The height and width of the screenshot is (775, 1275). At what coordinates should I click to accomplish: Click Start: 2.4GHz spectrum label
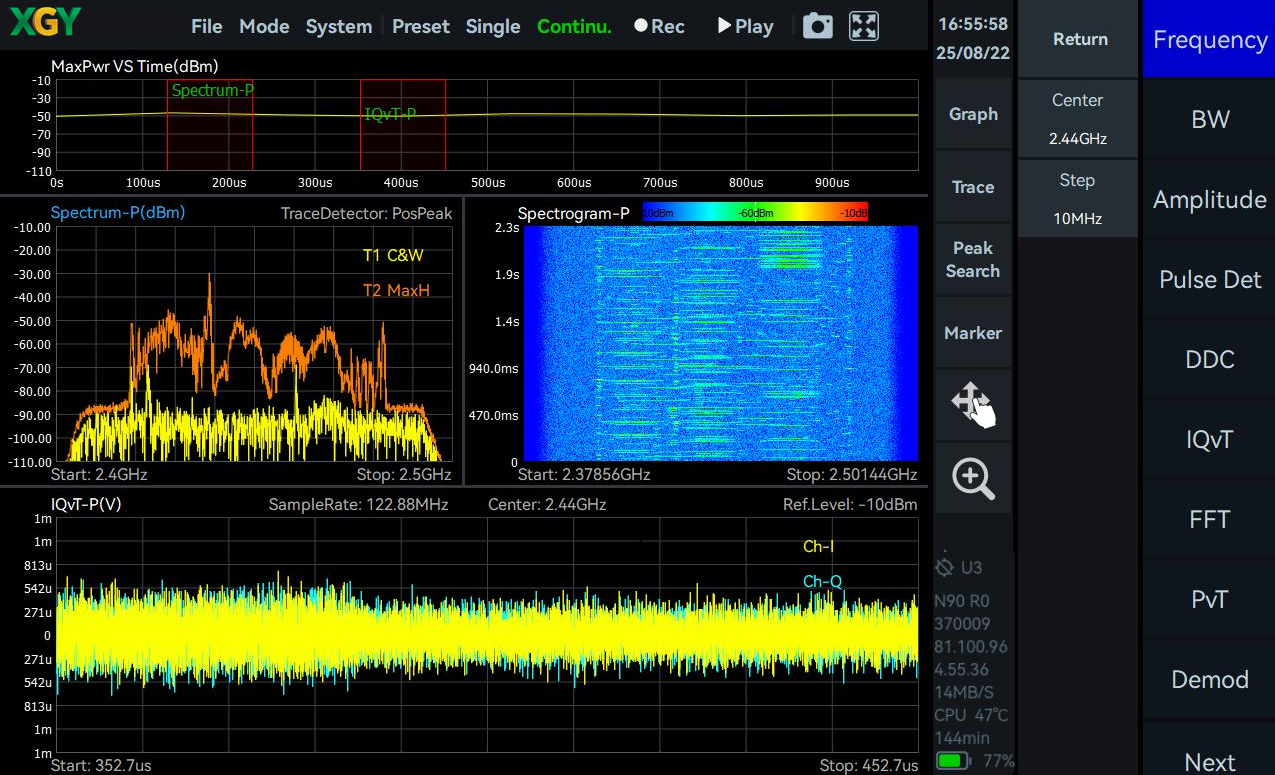pyautogui.click(x=101, y=474)
